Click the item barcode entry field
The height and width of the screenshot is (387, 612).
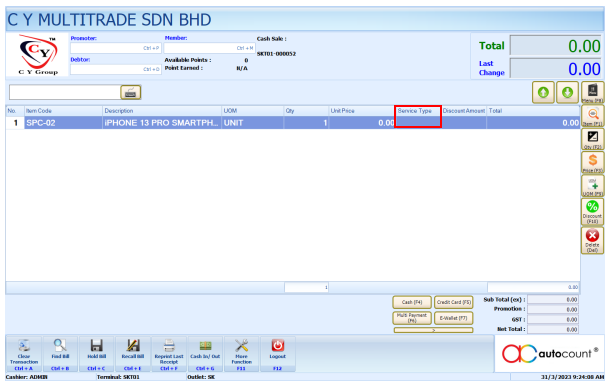pos(65,92)
